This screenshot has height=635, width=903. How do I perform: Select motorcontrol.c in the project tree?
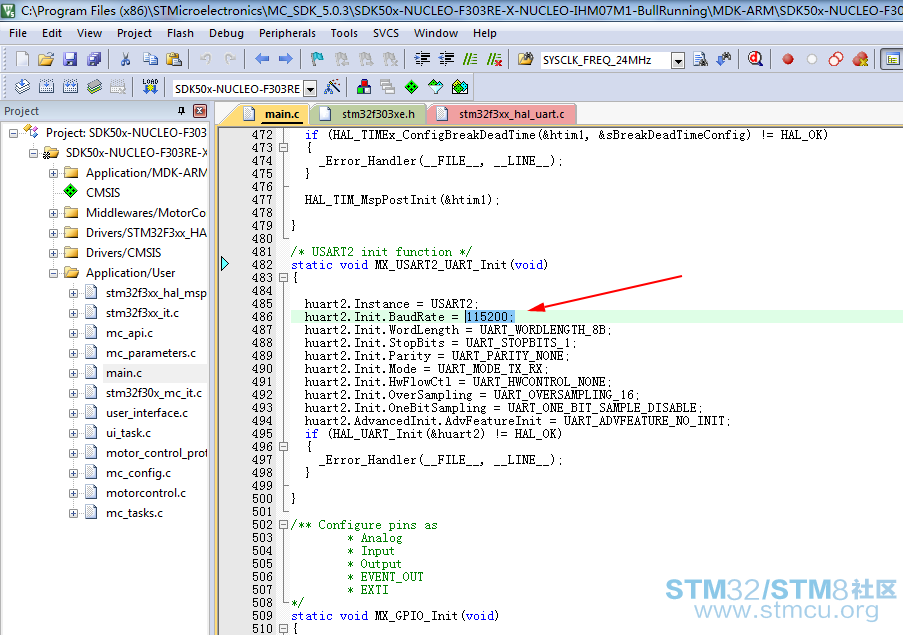[x=146, y=493]
